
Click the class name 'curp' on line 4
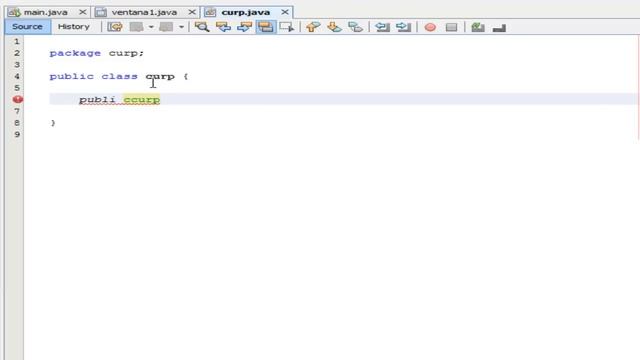(x=160, y=76)
